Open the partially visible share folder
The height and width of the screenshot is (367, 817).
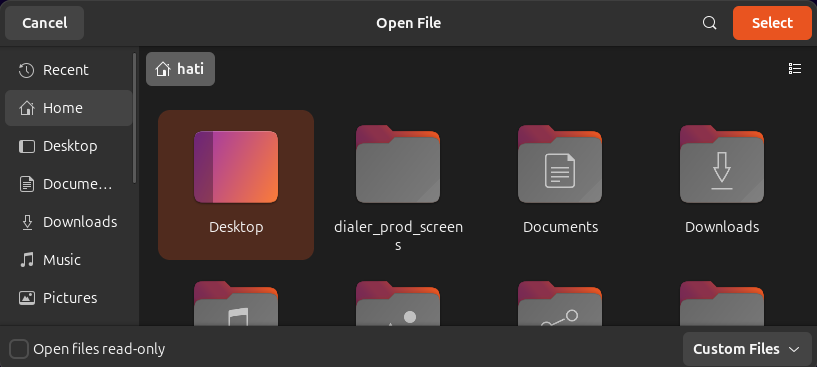point(560,303)
